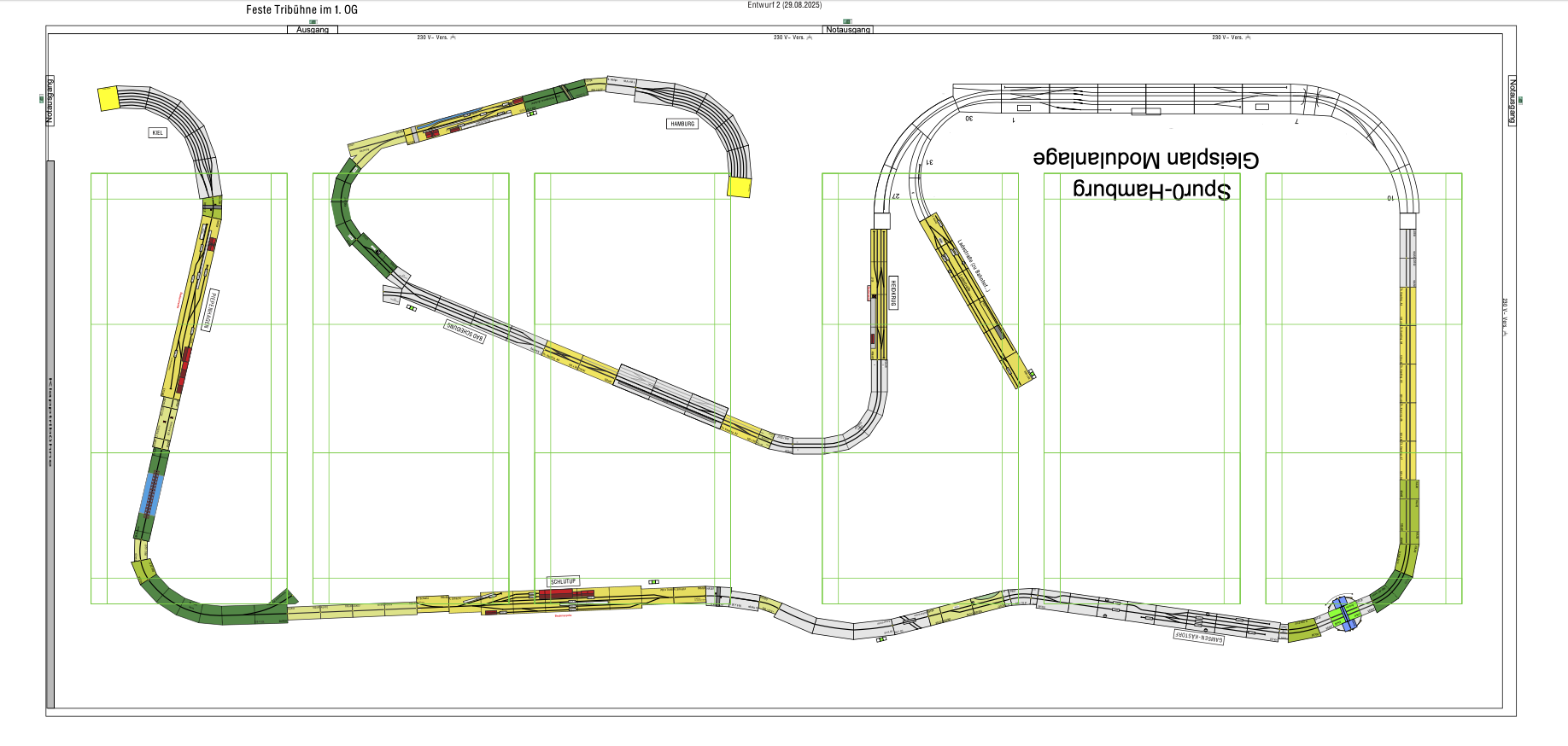Click the yellow end block near KIEL

[108, 98]
